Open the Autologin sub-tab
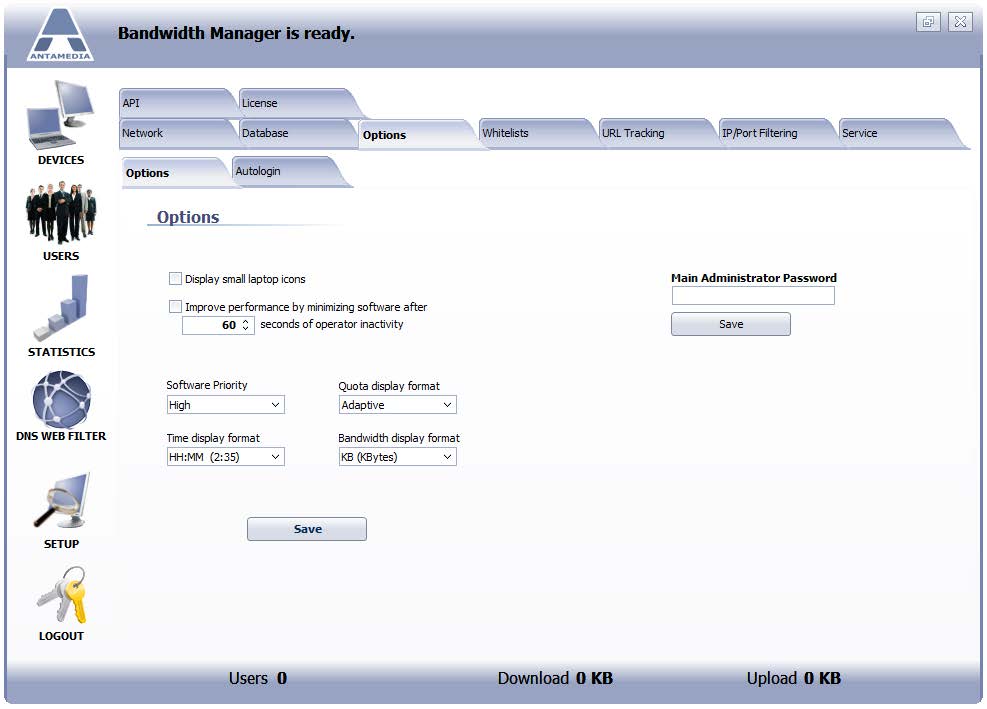The height and width of the screenshot is (709, 987). point(286,171)
